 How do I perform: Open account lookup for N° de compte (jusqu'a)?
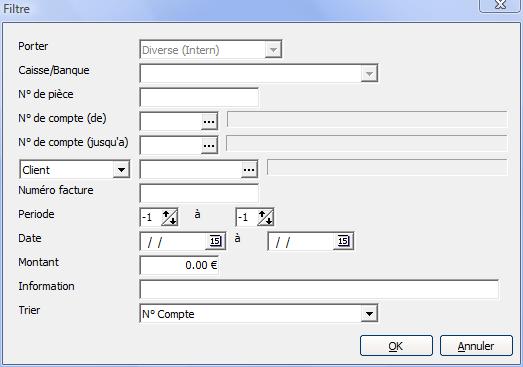pyautogui.click(x=209, y=145)
